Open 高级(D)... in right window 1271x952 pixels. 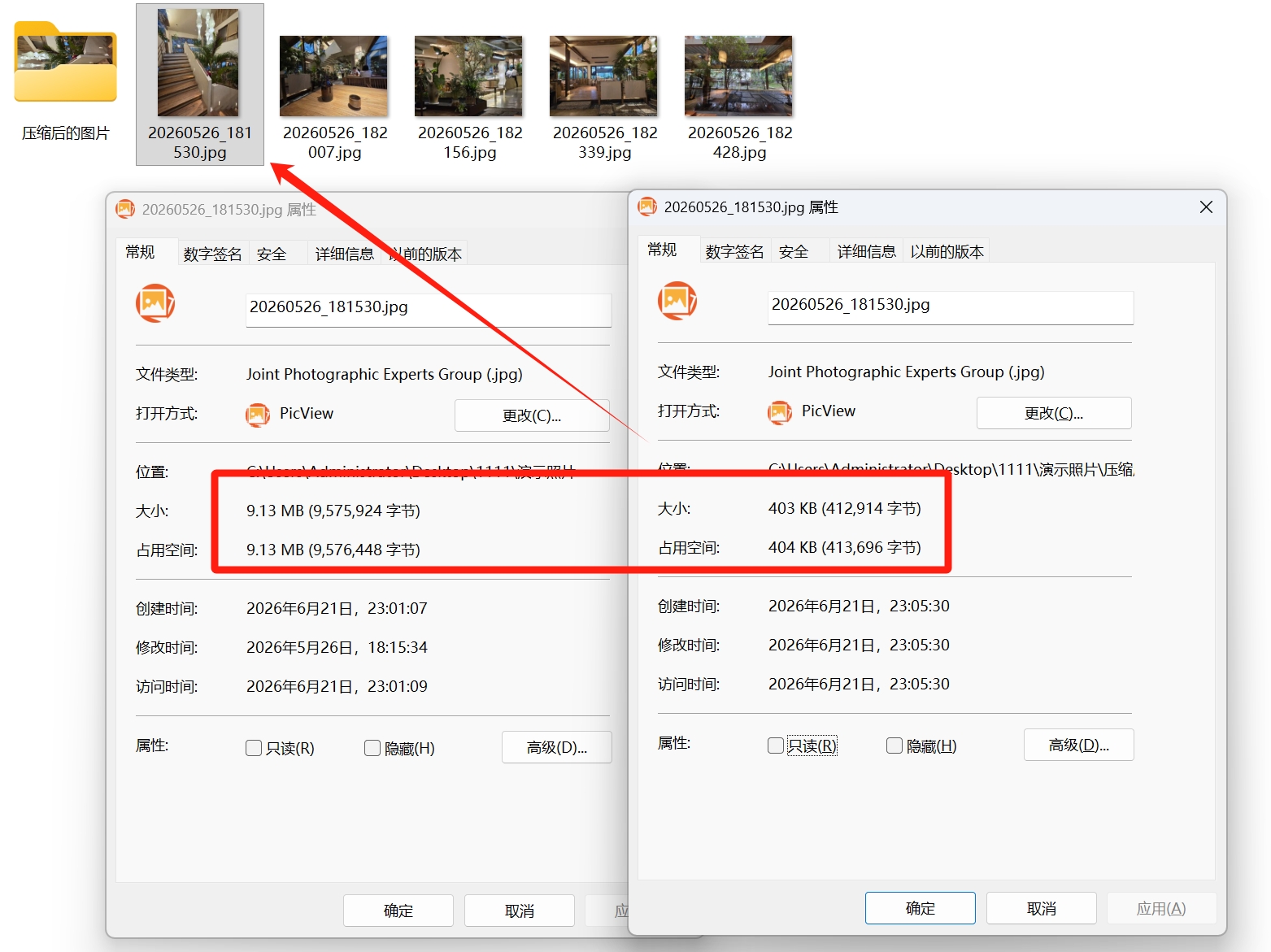coord(1079,745)
